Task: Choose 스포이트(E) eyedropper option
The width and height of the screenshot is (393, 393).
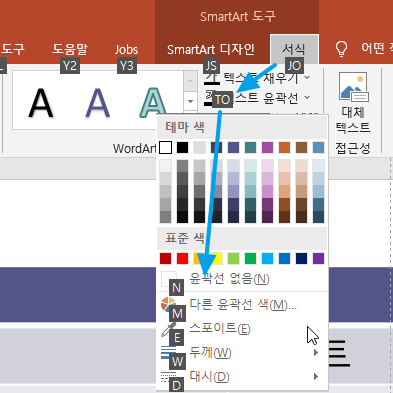Action: pos(242,328)
